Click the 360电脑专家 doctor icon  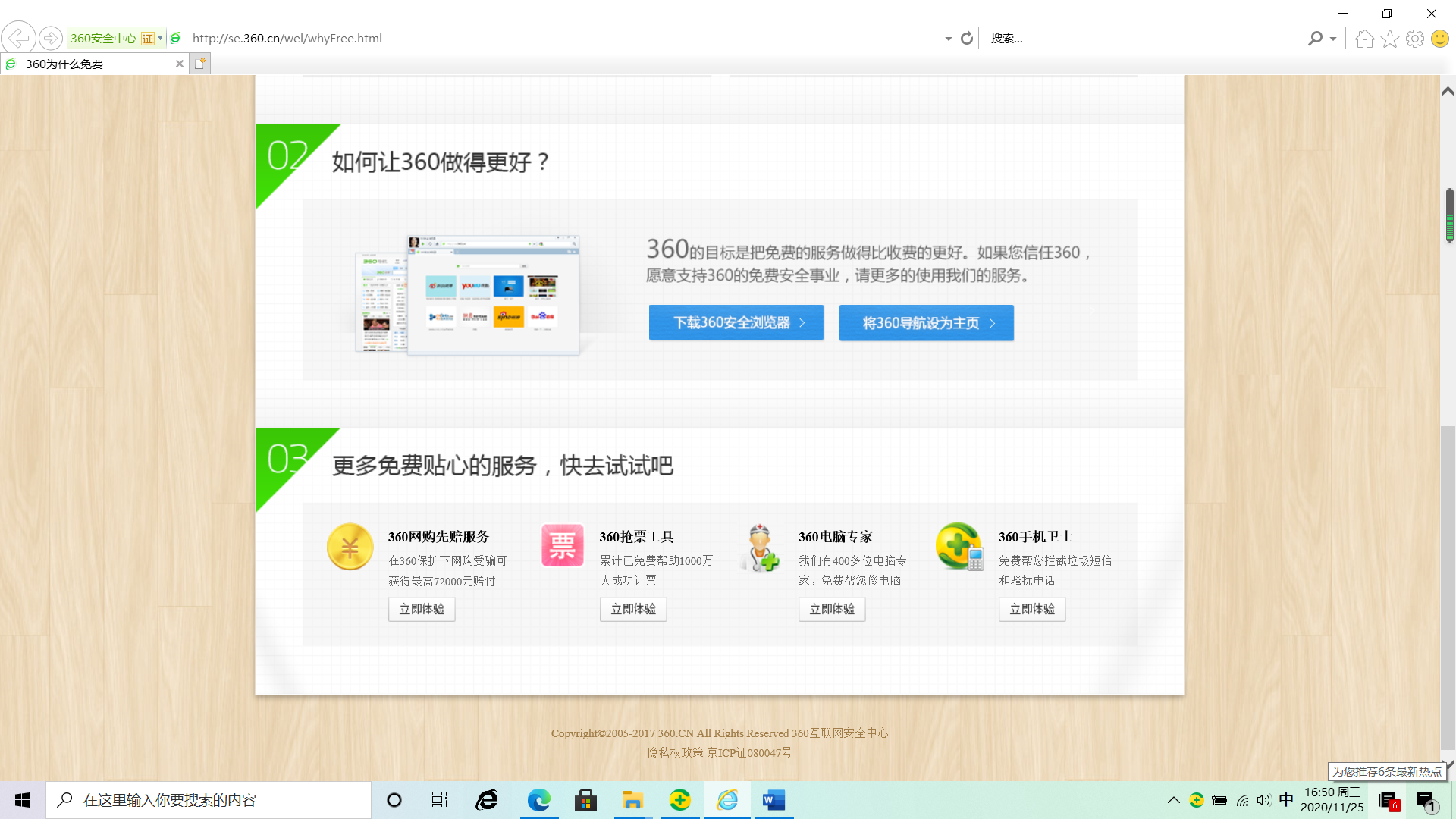click(761, 548)
